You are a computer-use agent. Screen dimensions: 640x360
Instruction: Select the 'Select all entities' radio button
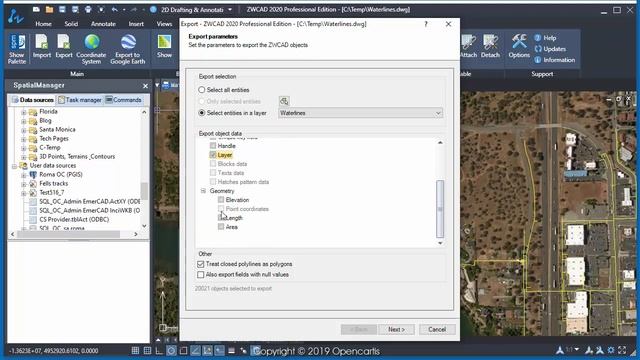pyautogui.click(x=202, y=90)
